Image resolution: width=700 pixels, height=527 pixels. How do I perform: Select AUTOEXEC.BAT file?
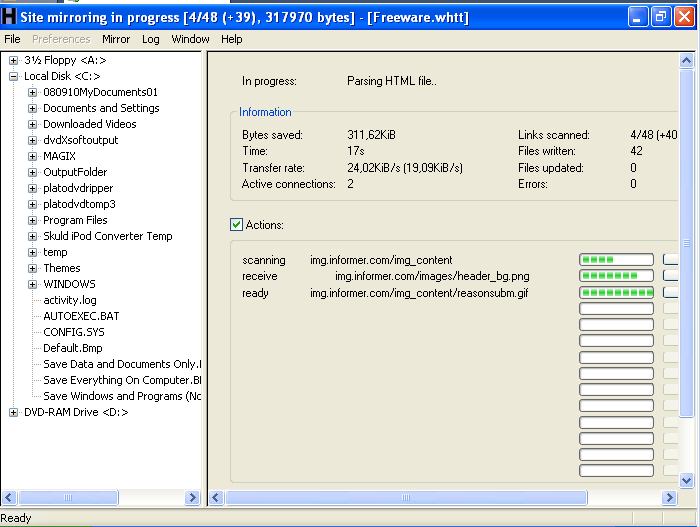click(81, 316)
